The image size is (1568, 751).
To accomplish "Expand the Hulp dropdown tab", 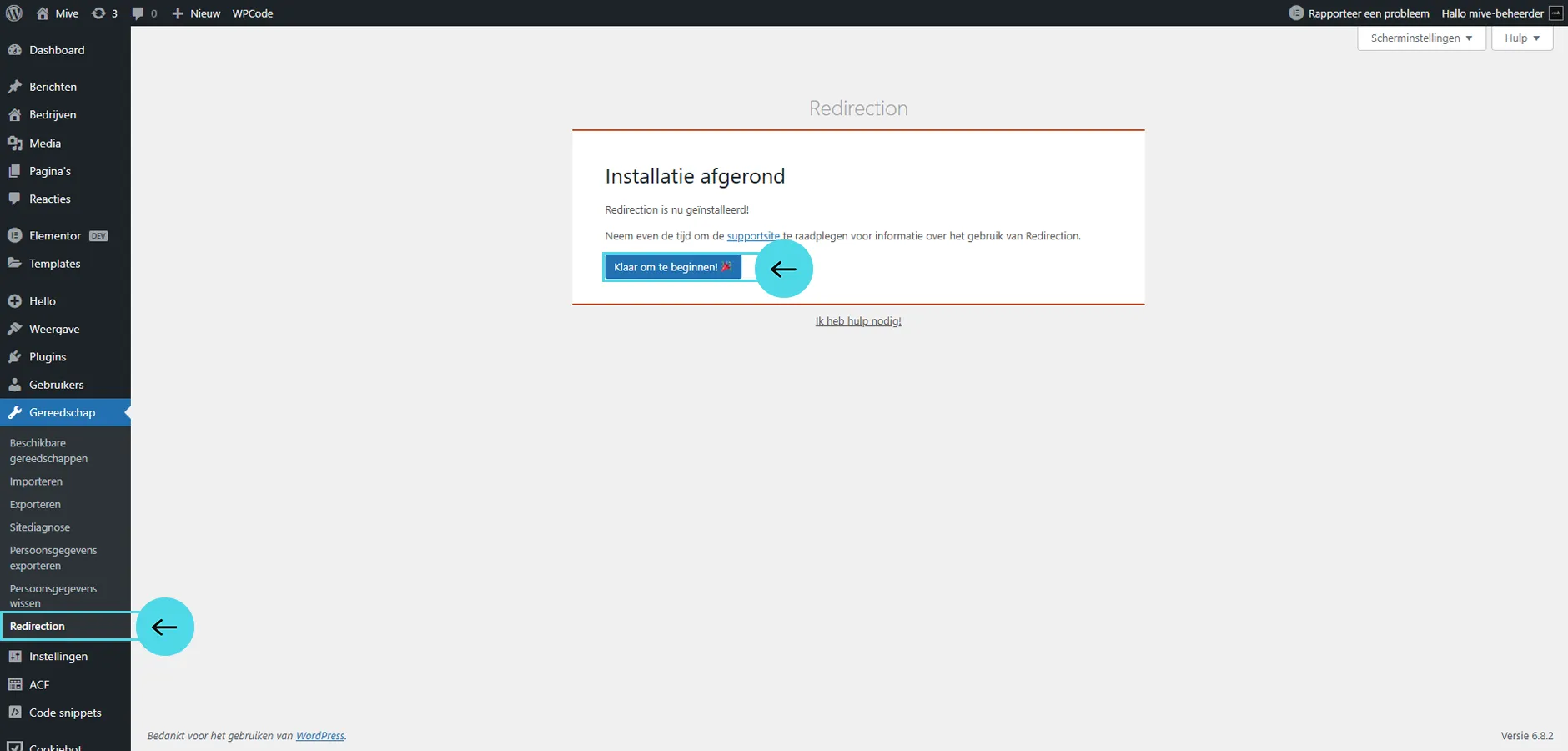I will 1522,38.
